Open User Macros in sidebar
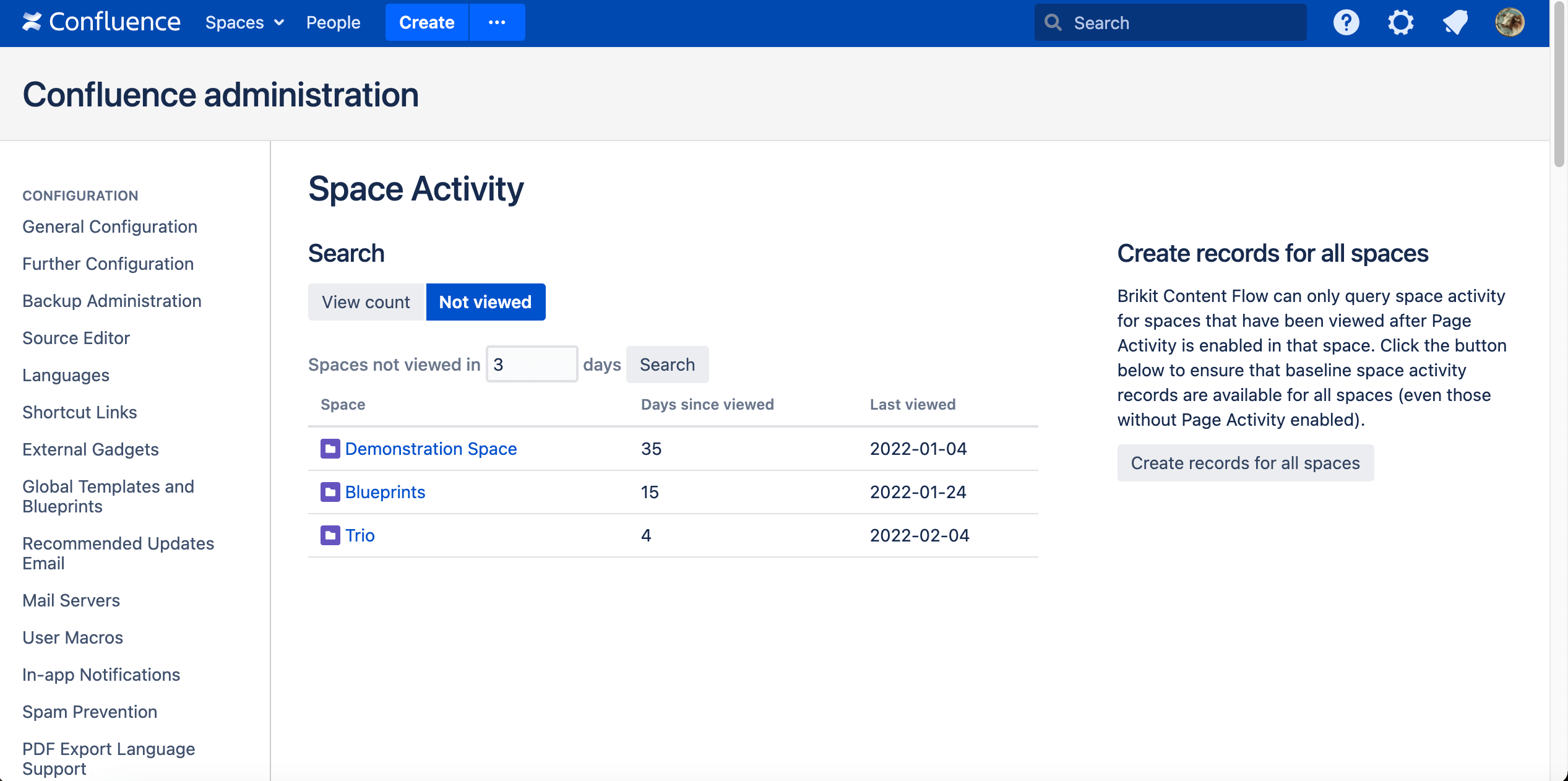The width and height of the screenshot is (1568, 781). (x=72, y=637)
